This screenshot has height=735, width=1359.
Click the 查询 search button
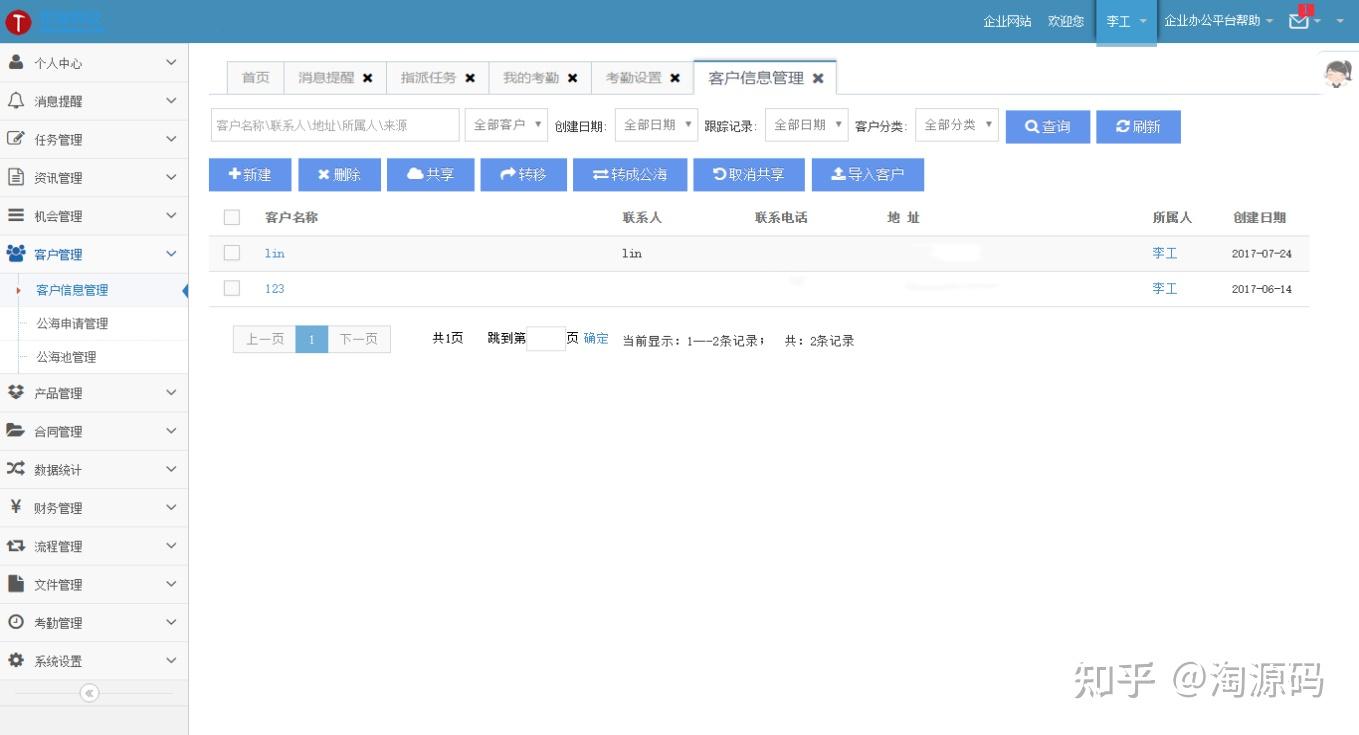click(1048, 126)
